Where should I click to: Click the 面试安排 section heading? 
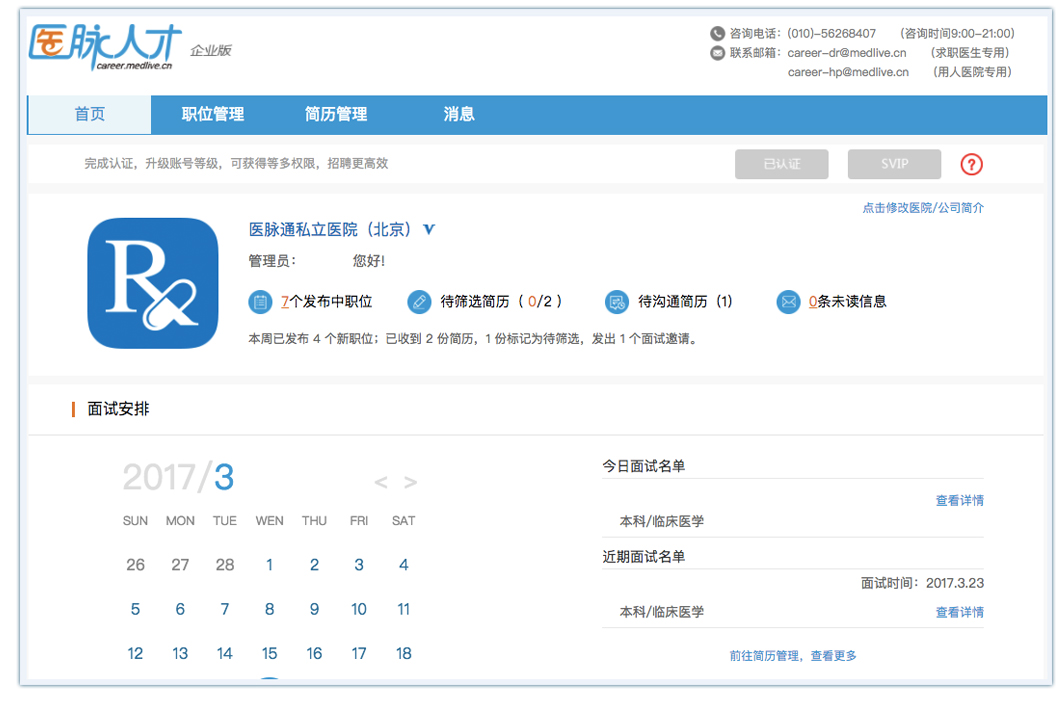coord(118,409)
